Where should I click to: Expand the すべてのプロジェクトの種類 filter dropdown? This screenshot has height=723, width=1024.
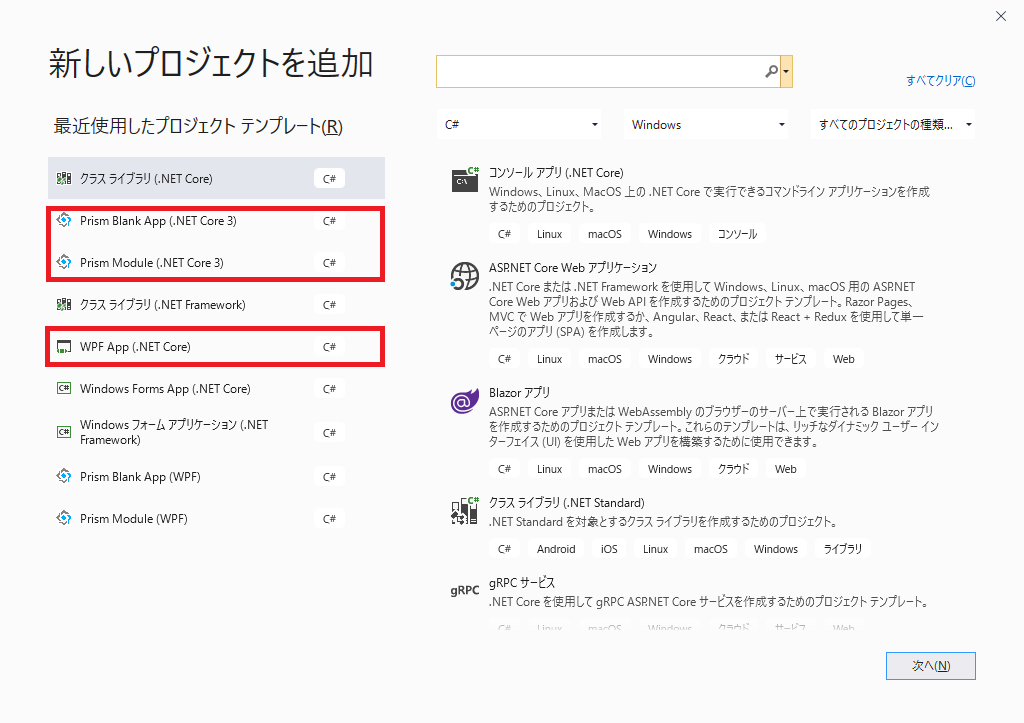pyautogui.click(x=893, y=125)
